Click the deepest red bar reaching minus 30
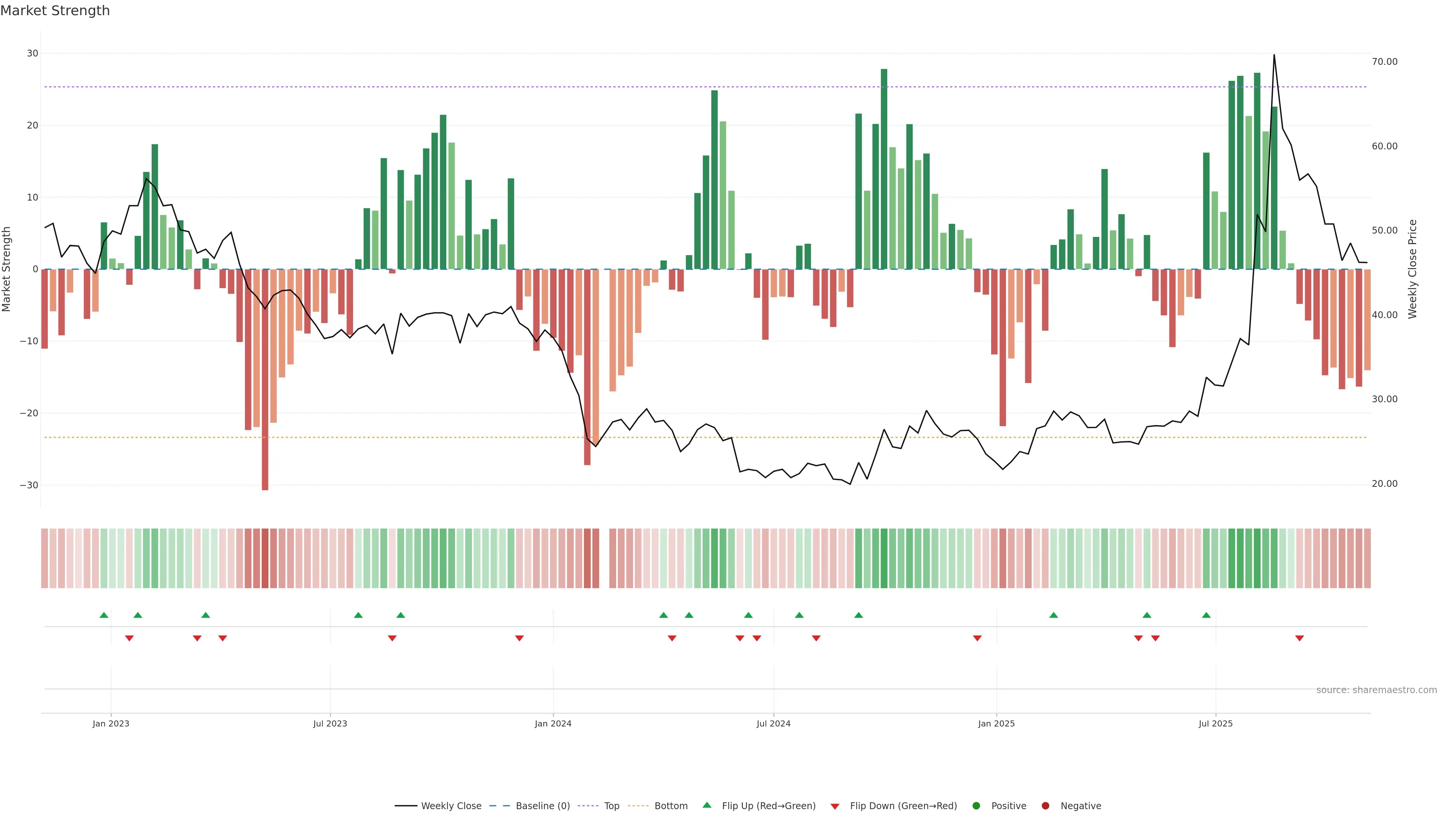 265,395
